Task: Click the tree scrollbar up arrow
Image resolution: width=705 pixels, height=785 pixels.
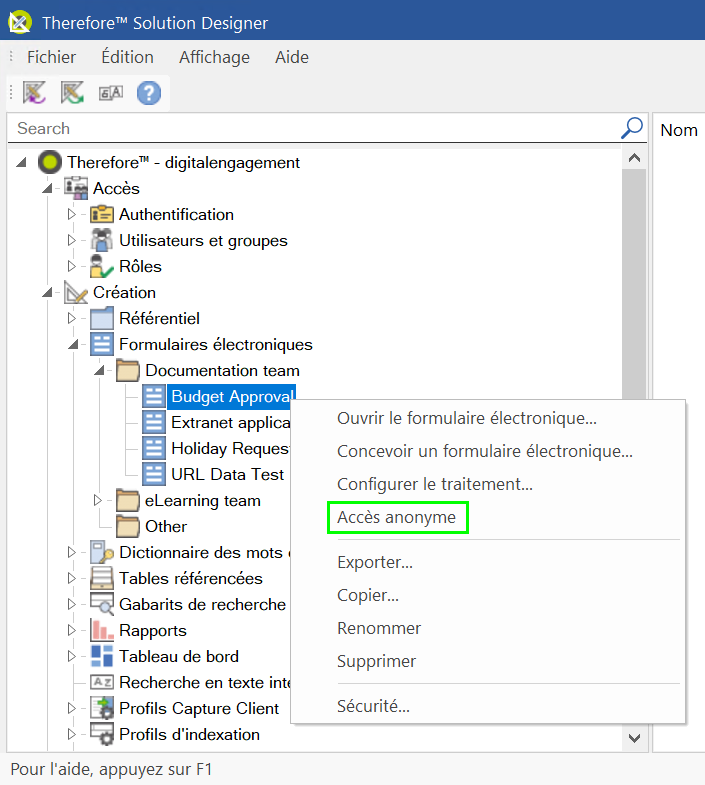Action: 634,158
